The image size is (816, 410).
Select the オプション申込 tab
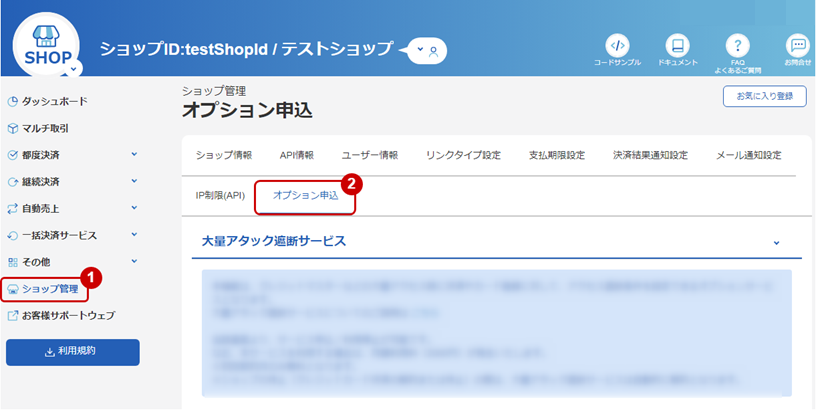(305, 196)
